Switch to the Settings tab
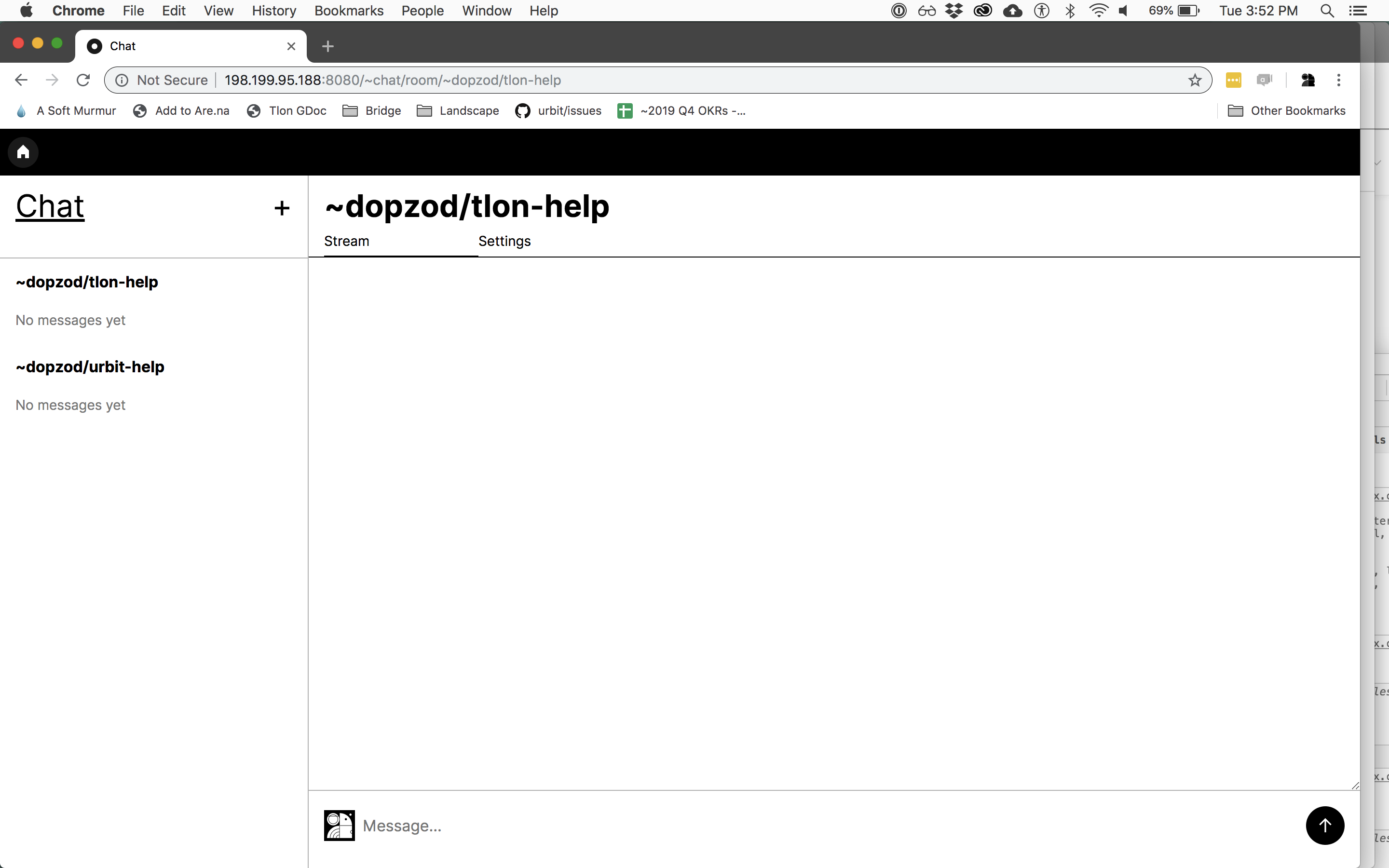The height and width of the screenshot is (868, 1389). 504,241
